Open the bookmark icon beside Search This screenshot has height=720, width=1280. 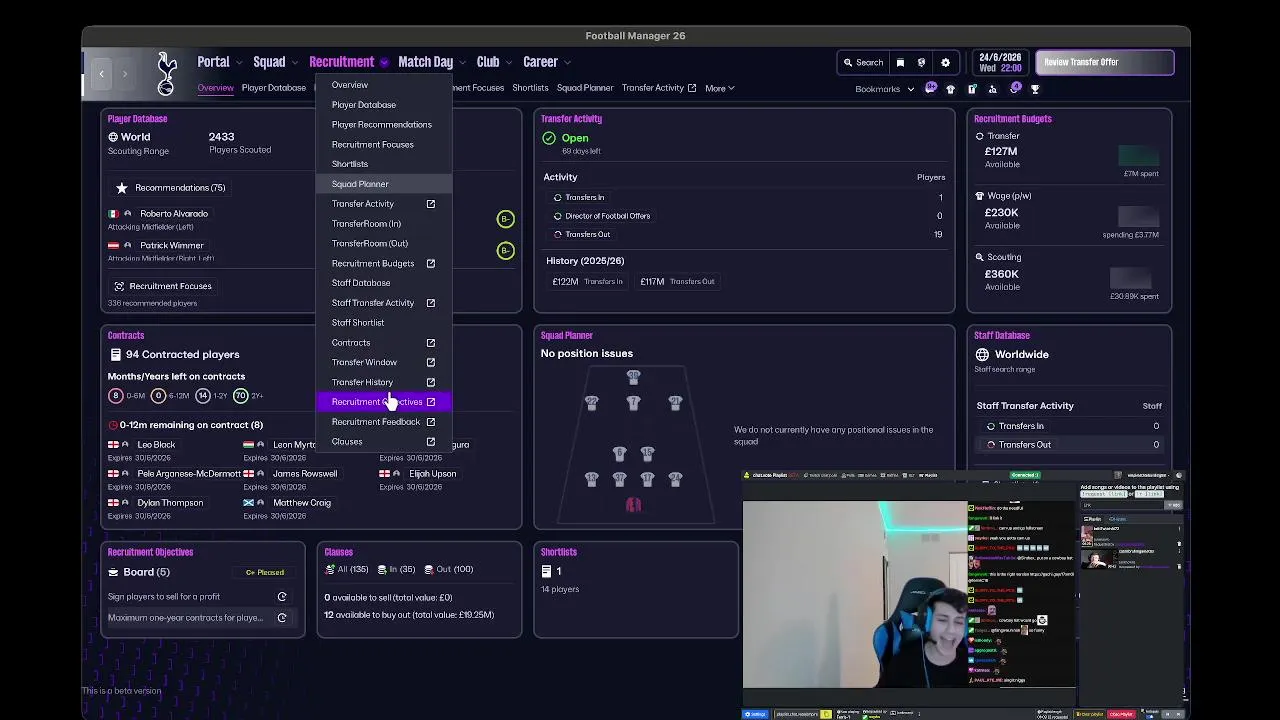pos(900,62)
